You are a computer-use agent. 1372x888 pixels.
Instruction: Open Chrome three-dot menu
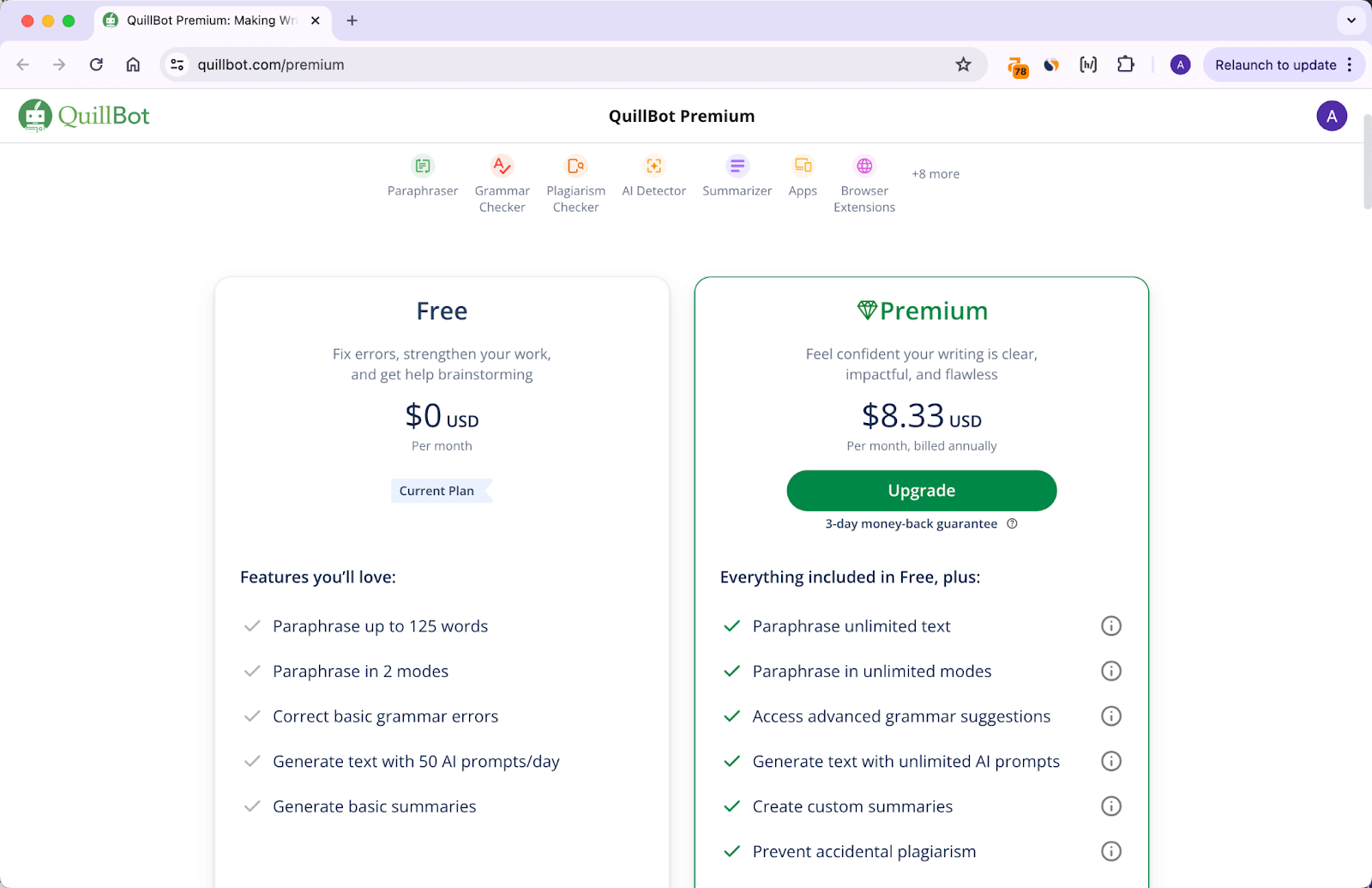1350,64
